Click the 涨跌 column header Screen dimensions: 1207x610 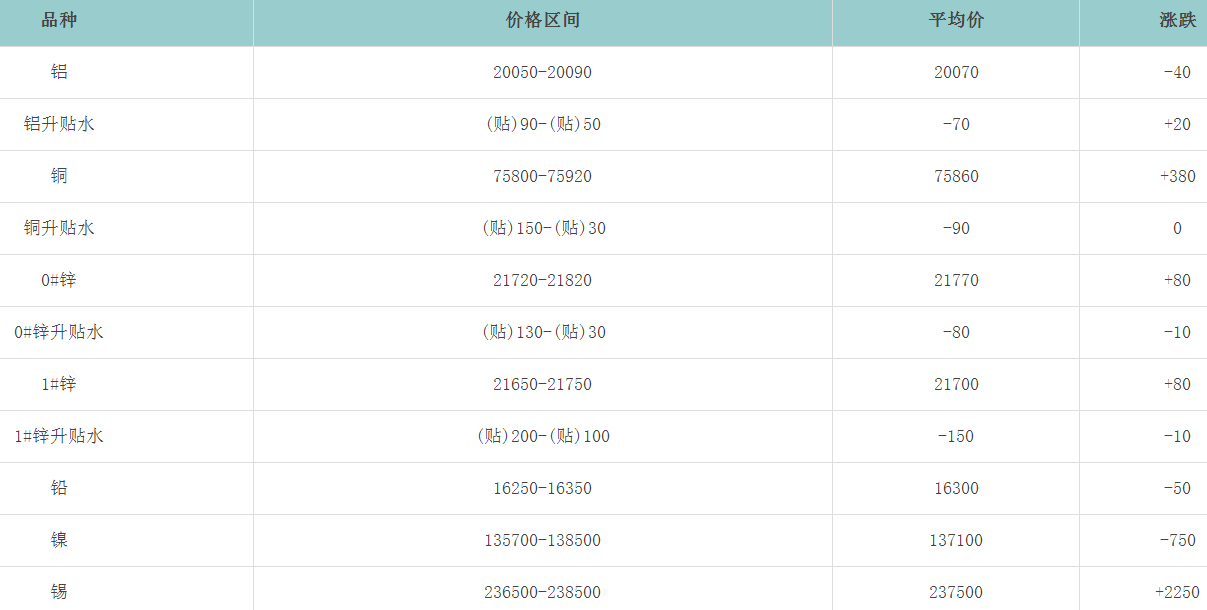click(x=1177, y=21)
